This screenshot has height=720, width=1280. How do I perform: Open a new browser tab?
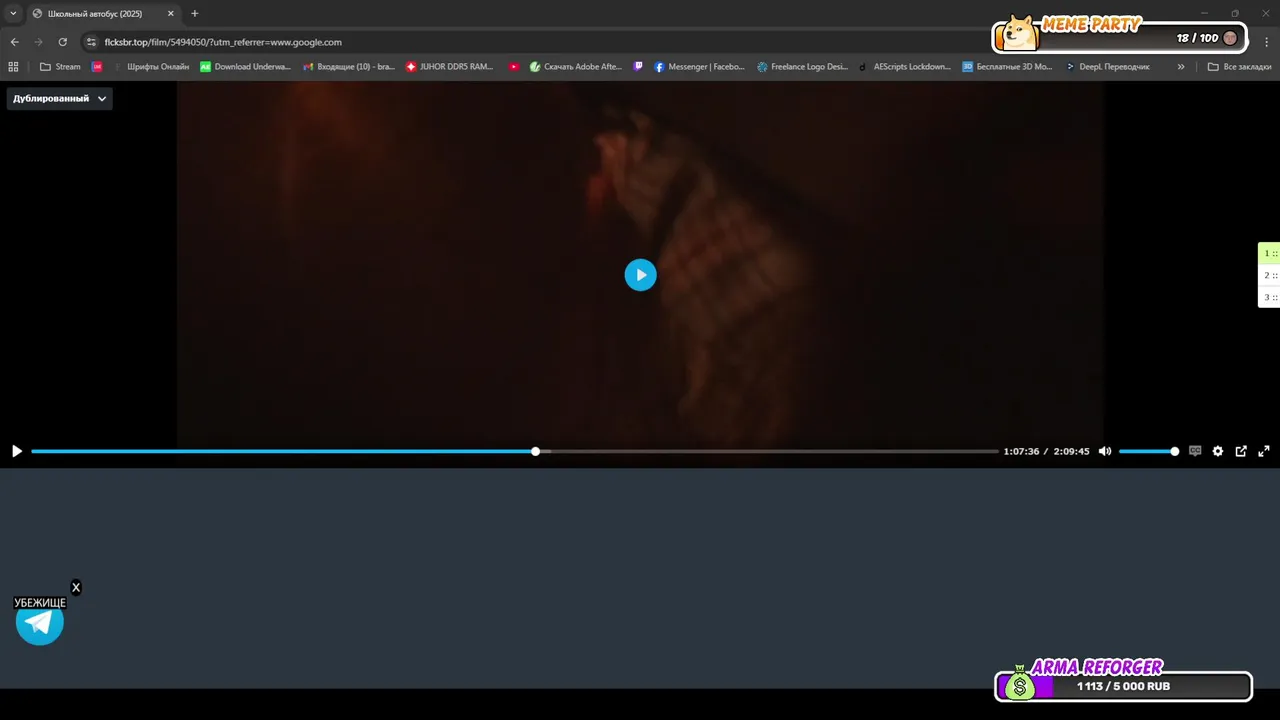click(x=194, y=14)
